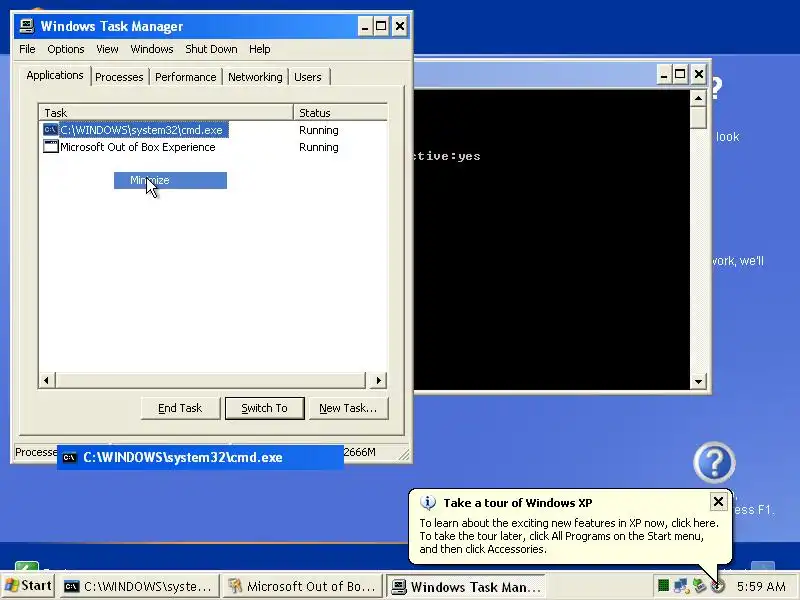Click the task list horizontal scrollbar track
Image resolution: width=800 pixels, height=600 pixels.
pos(211,380)
